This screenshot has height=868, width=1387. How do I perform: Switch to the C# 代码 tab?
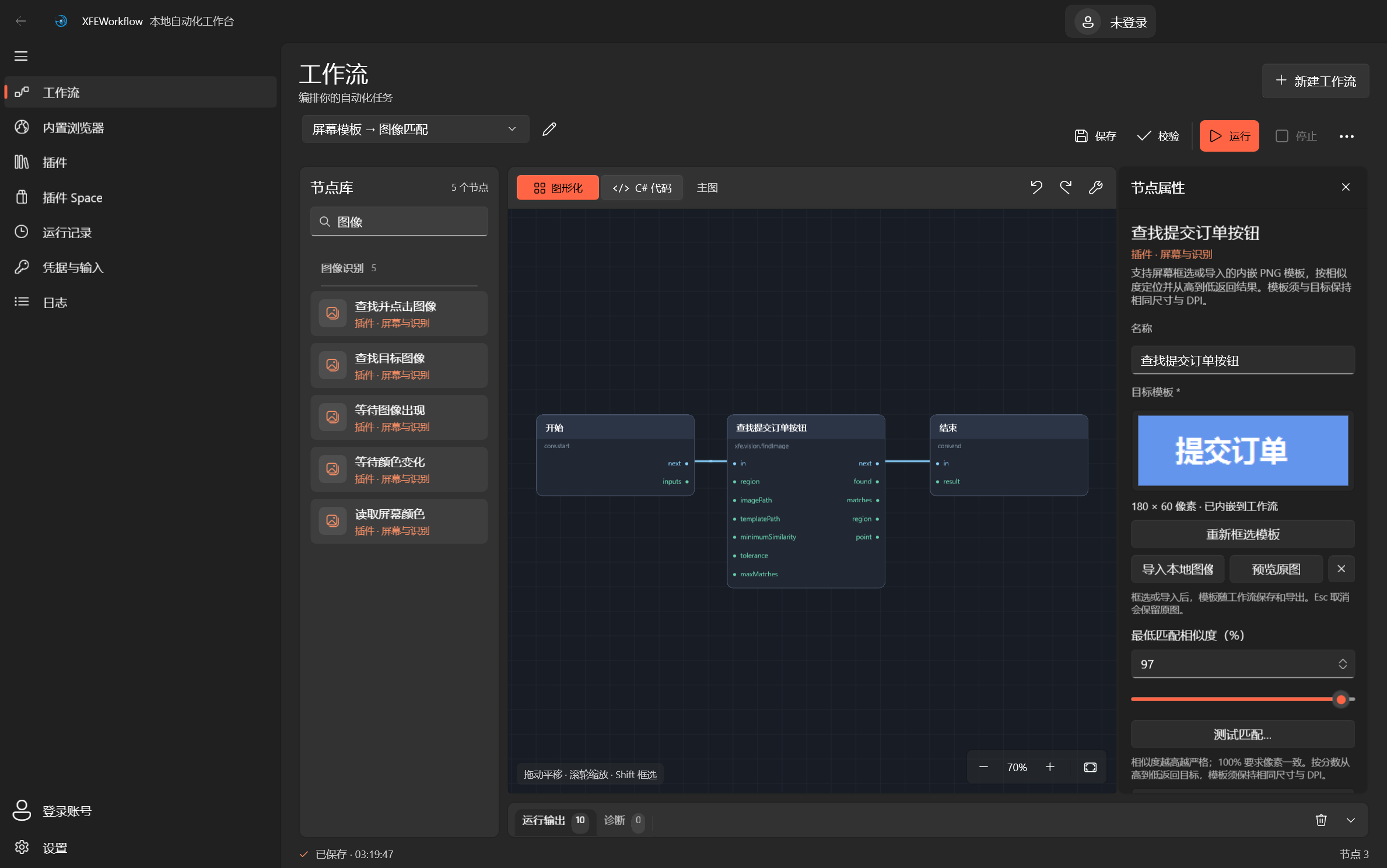click(x=642, y=188)
